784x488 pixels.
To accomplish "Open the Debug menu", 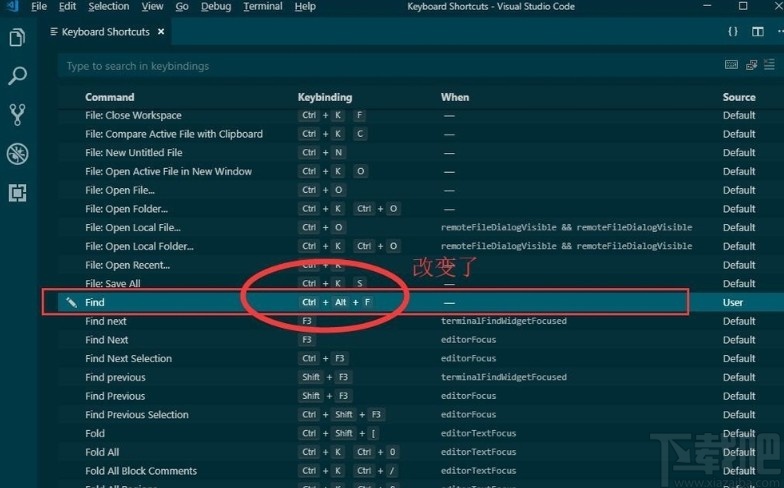I will (x=216, y=6).
